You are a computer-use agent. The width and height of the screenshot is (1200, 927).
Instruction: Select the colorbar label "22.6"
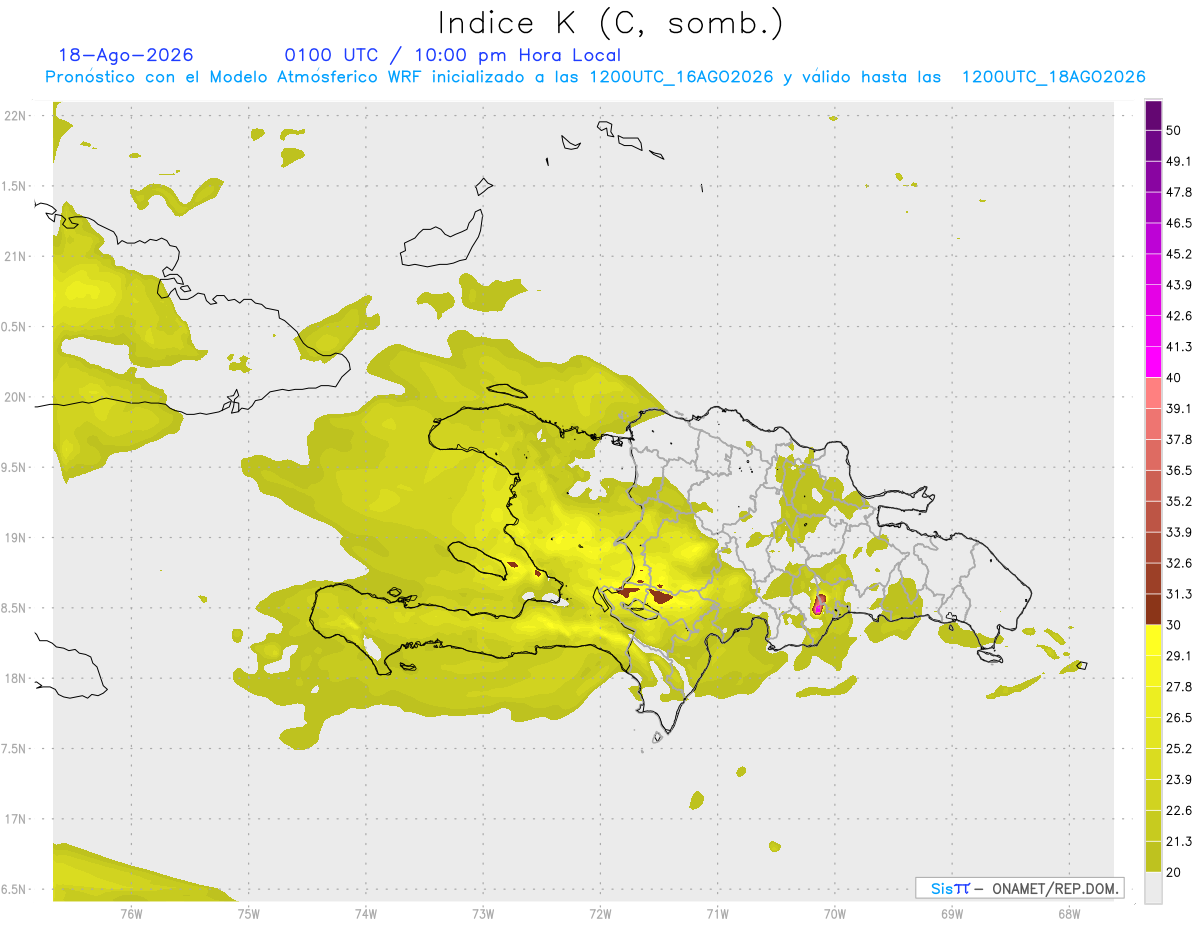[x=1179, y=811]
